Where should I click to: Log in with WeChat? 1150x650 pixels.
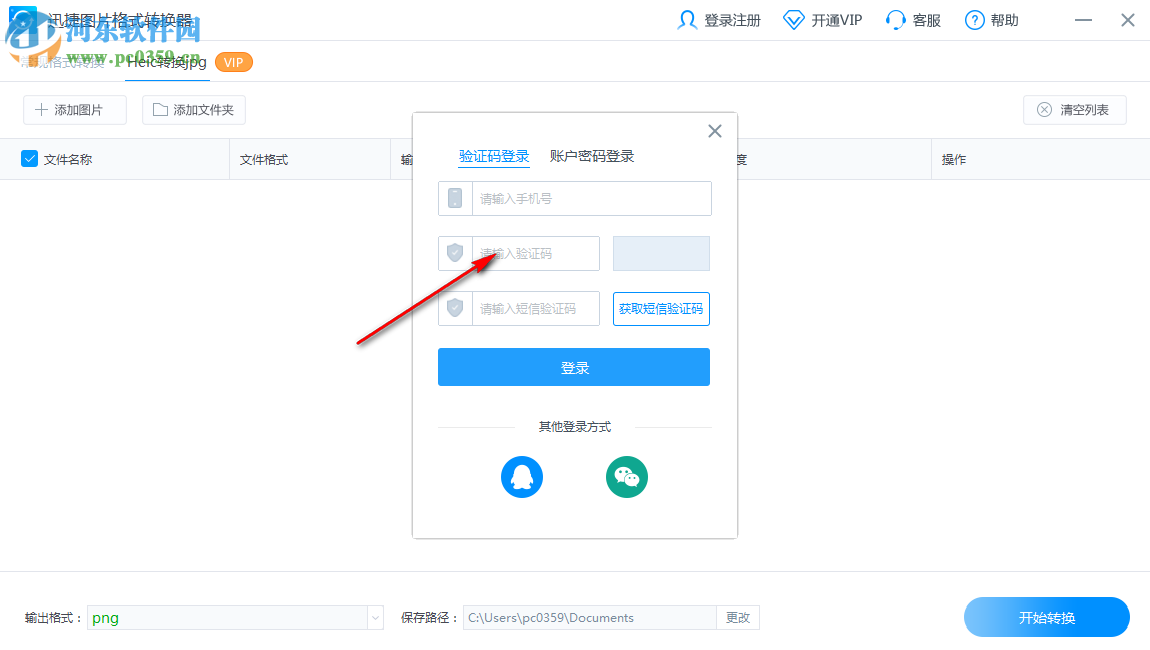click(x=627, y=477)
